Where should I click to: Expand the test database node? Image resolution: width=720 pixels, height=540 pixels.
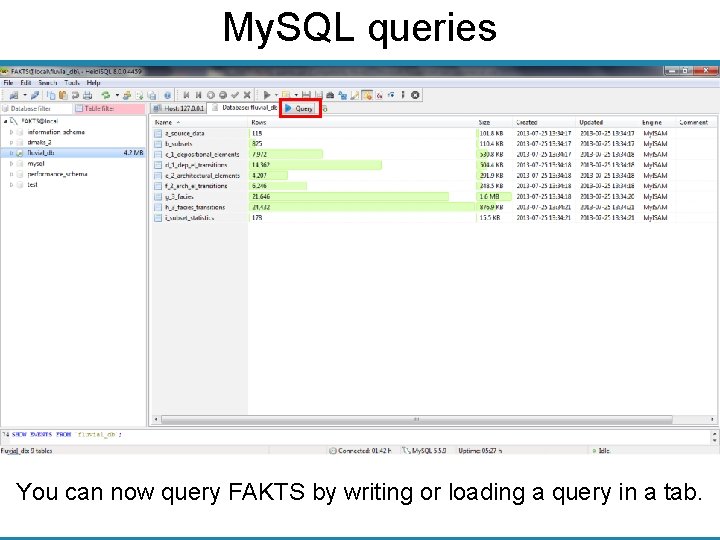11,185
